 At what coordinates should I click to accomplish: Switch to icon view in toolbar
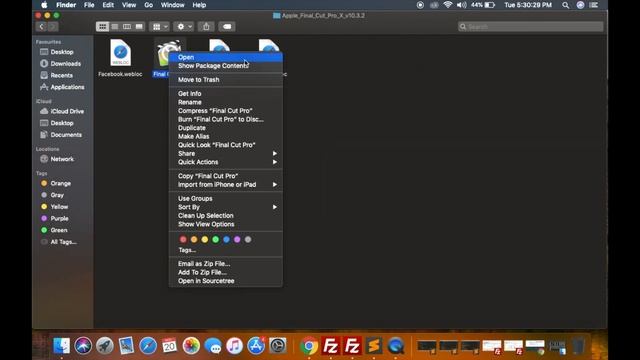102,27
